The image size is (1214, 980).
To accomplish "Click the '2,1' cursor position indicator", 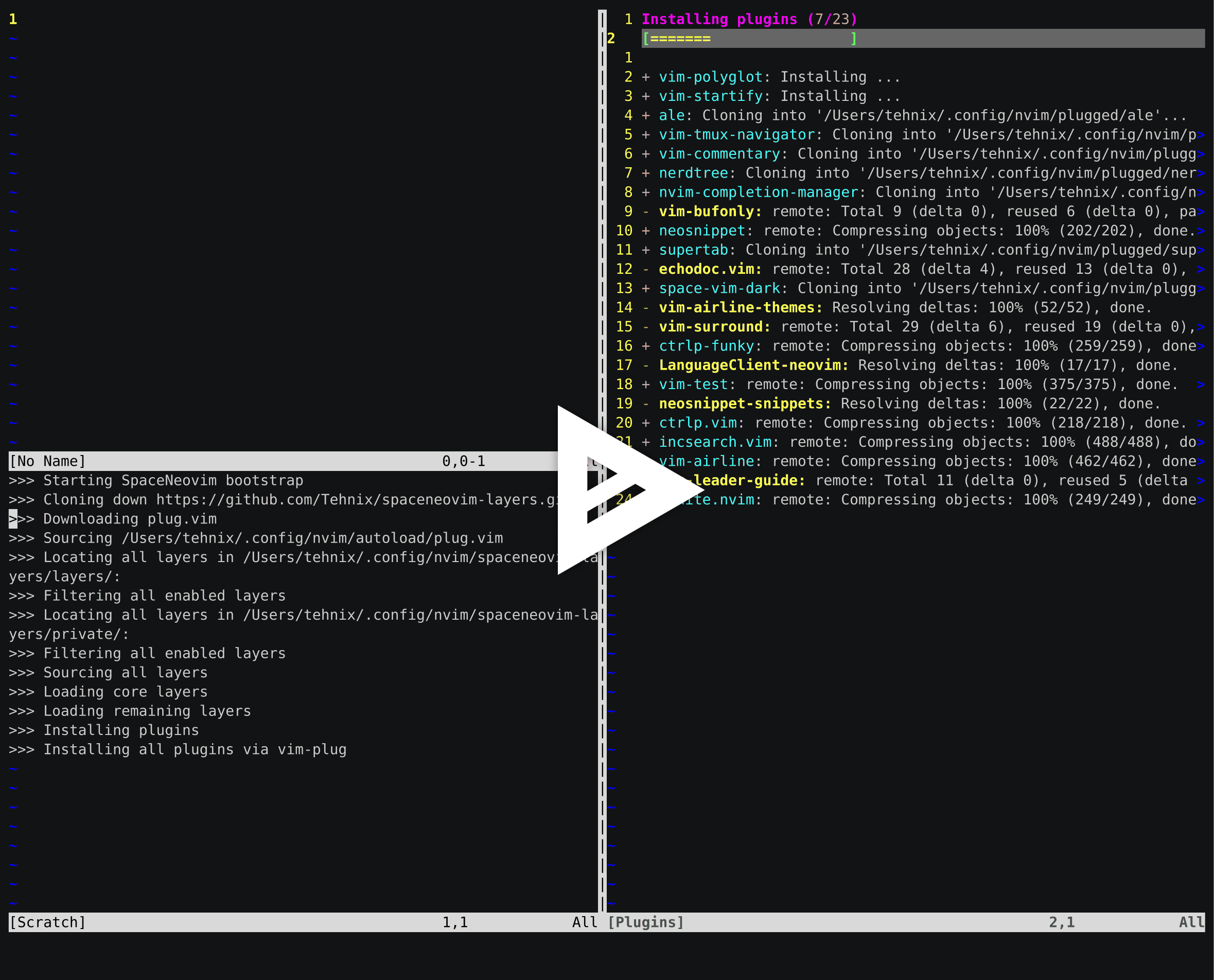I will 1061,922.
